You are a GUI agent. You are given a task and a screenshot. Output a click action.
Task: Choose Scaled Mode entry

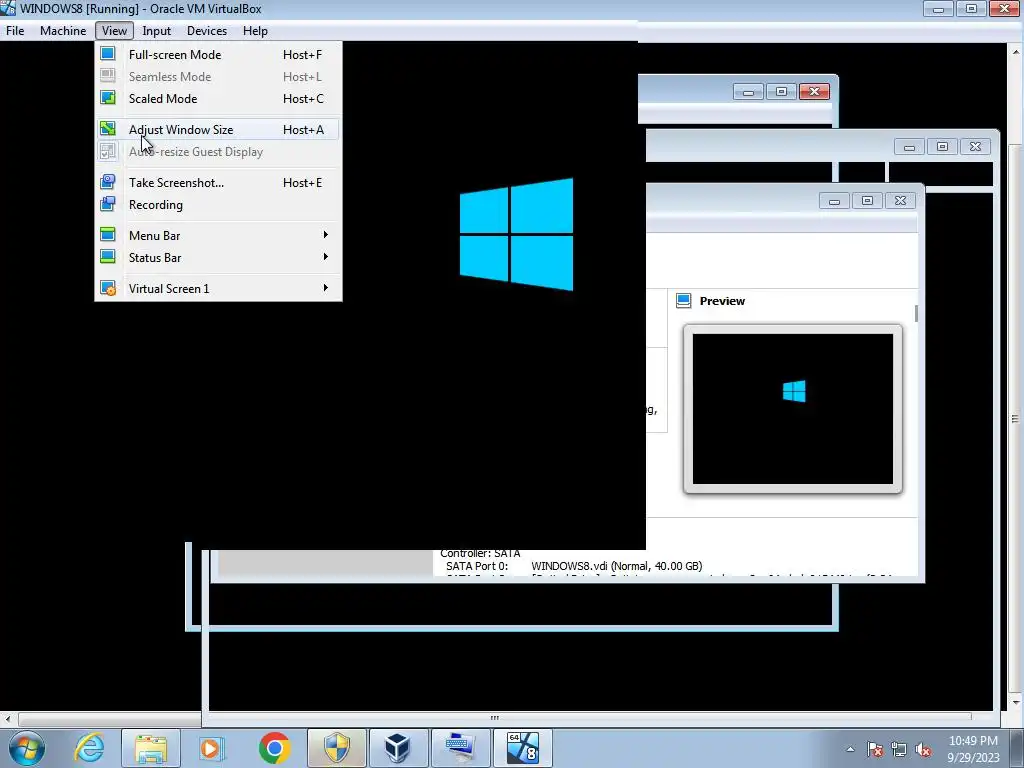pos(218,99)
